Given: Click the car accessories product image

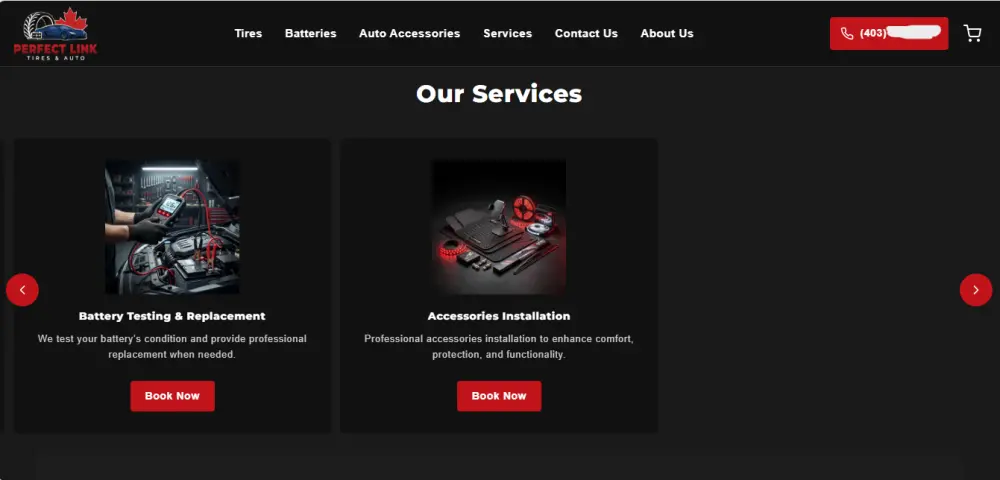Looking at the screenshot, I should (x=499, y=226).
